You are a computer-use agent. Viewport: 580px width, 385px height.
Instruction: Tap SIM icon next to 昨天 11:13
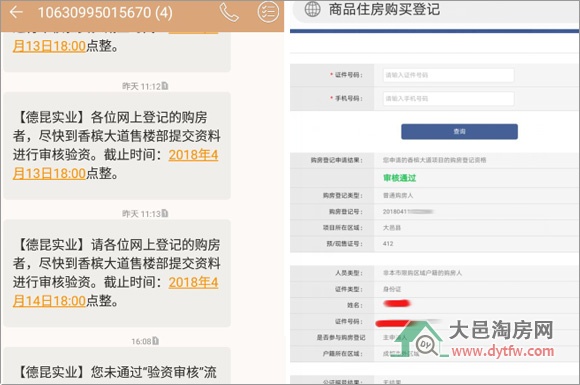165,213
